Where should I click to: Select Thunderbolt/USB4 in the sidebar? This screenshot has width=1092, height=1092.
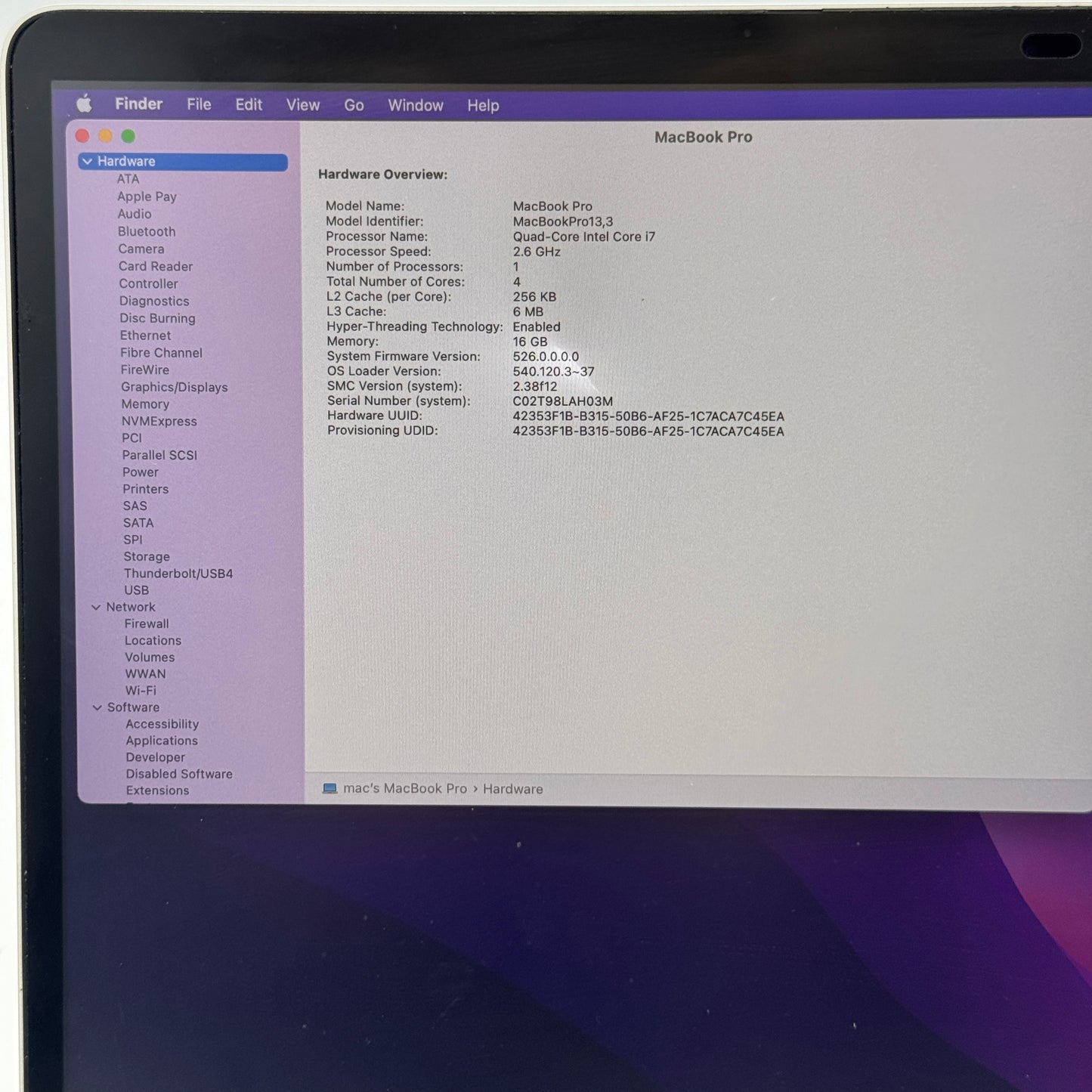click(x=178, y=574)
